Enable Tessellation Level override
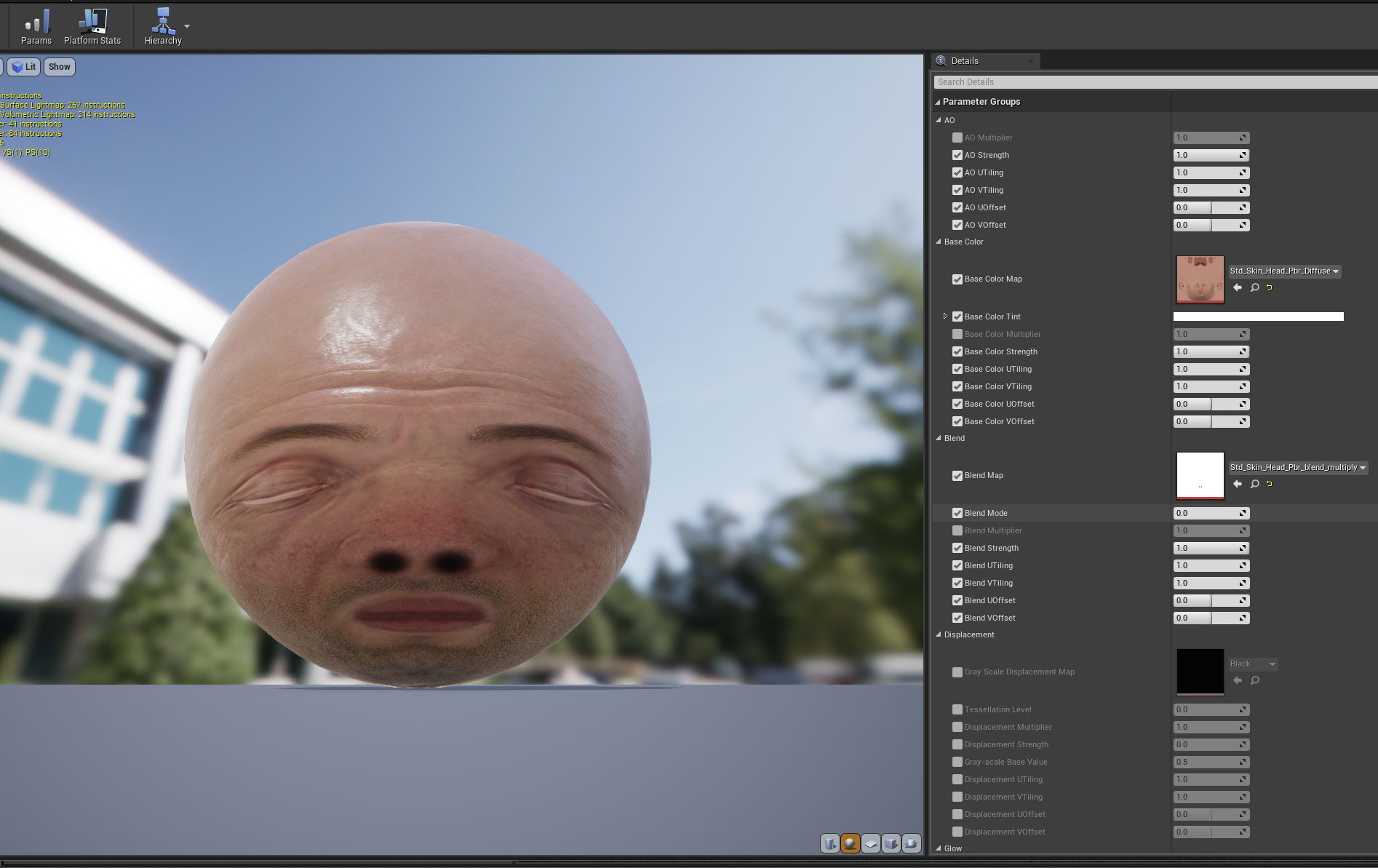This screenshot has height=868, width=1378. tap(957, 709)
